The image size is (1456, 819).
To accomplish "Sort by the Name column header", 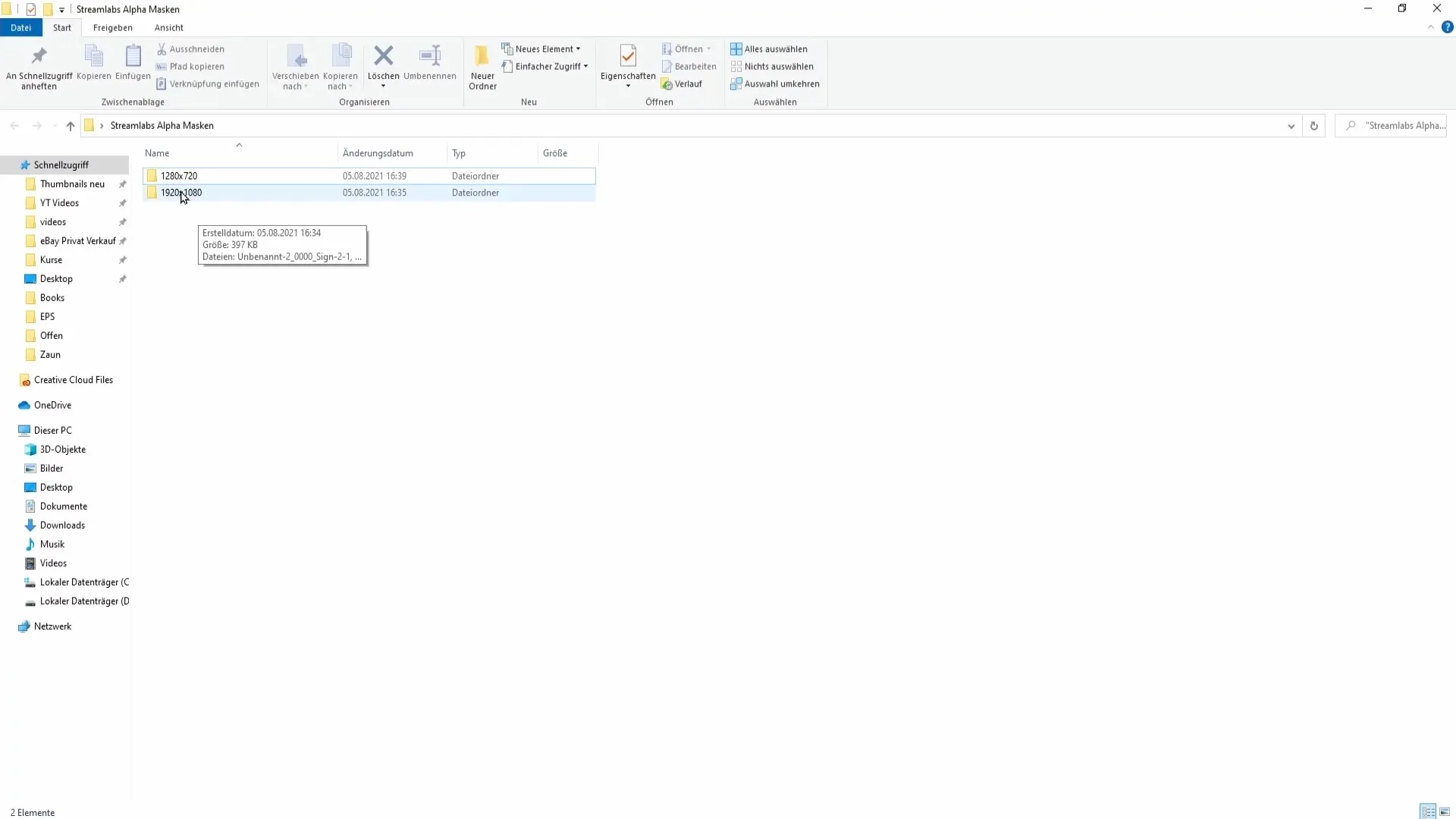I will pyautogui.click(x=239, y=153).
